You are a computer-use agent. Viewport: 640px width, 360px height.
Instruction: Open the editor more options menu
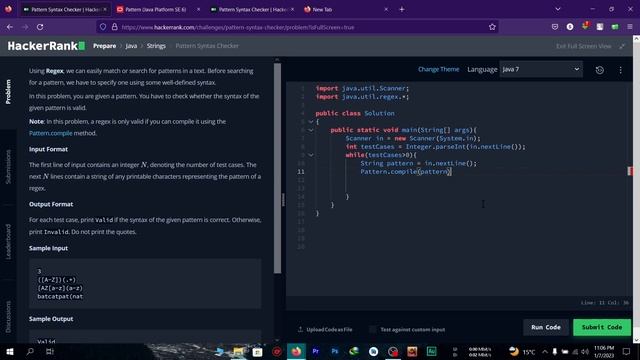[620, 70]
